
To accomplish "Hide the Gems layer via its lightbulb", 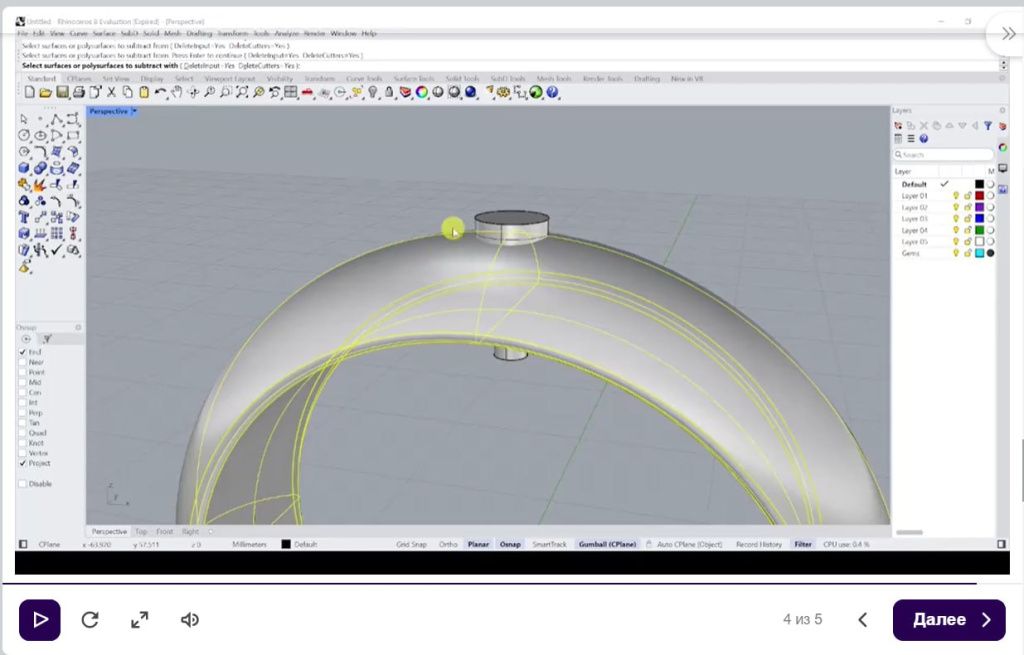I will pyautogui.click(x=956, y=253).
